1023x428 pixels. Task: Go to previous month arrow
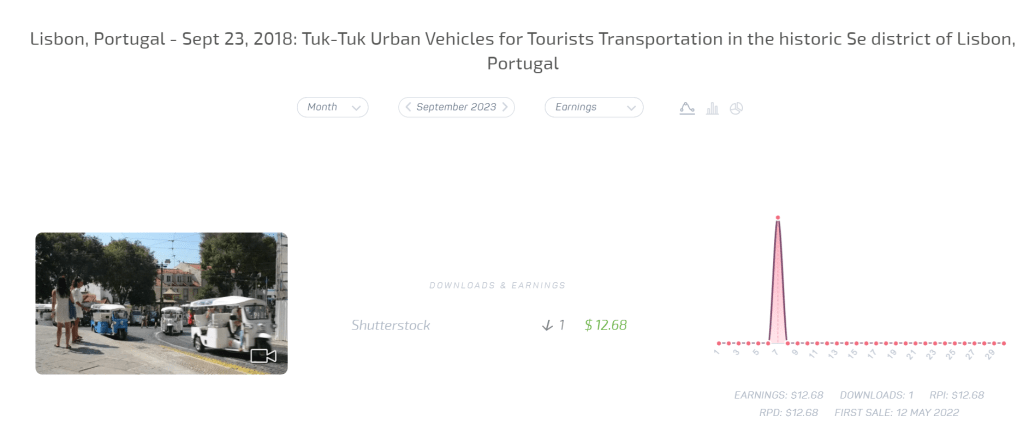pyautogui.click(x=408, y=107)
